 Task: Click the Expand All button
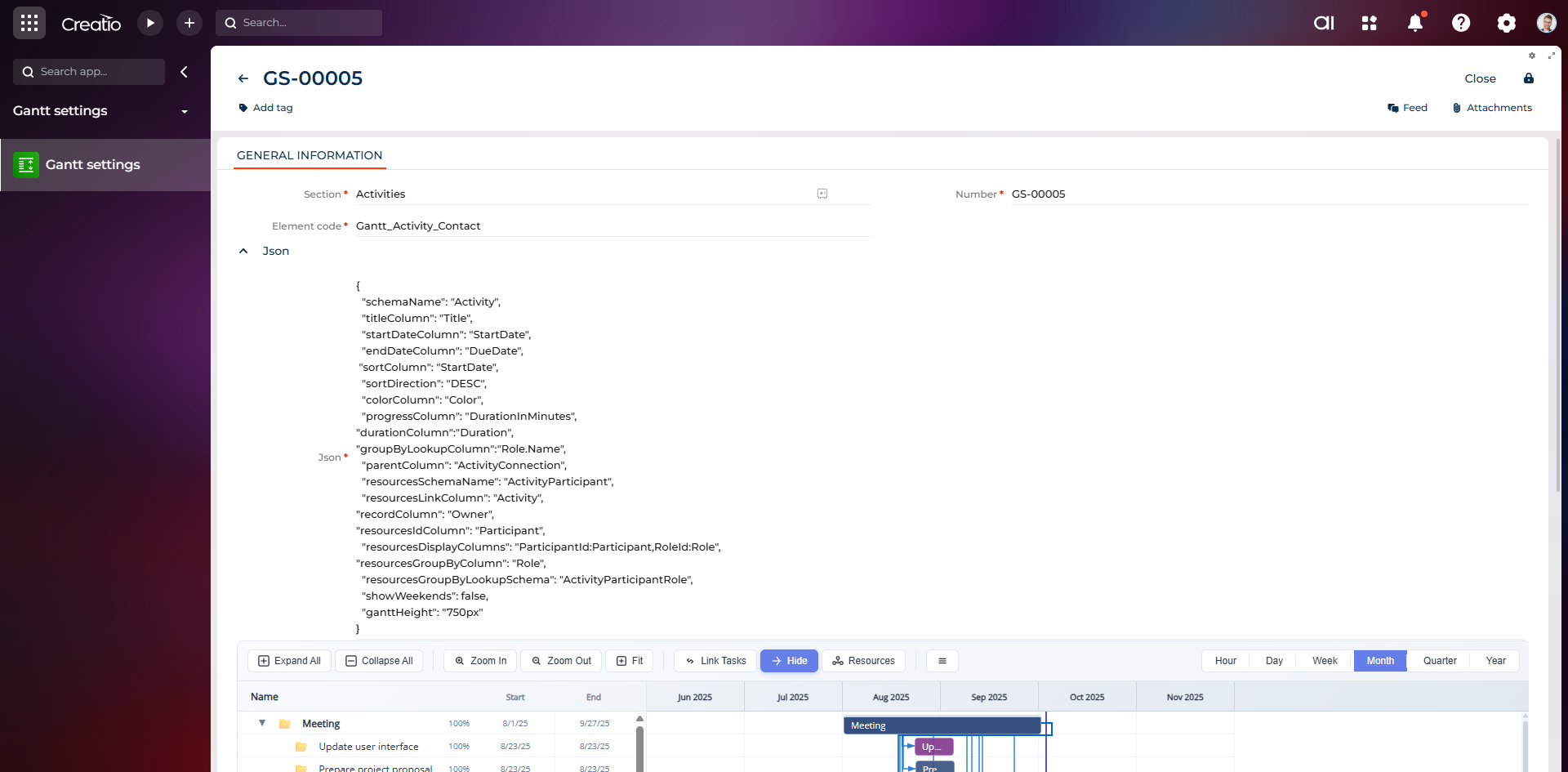pyautogui.click(x=289, y=661)
